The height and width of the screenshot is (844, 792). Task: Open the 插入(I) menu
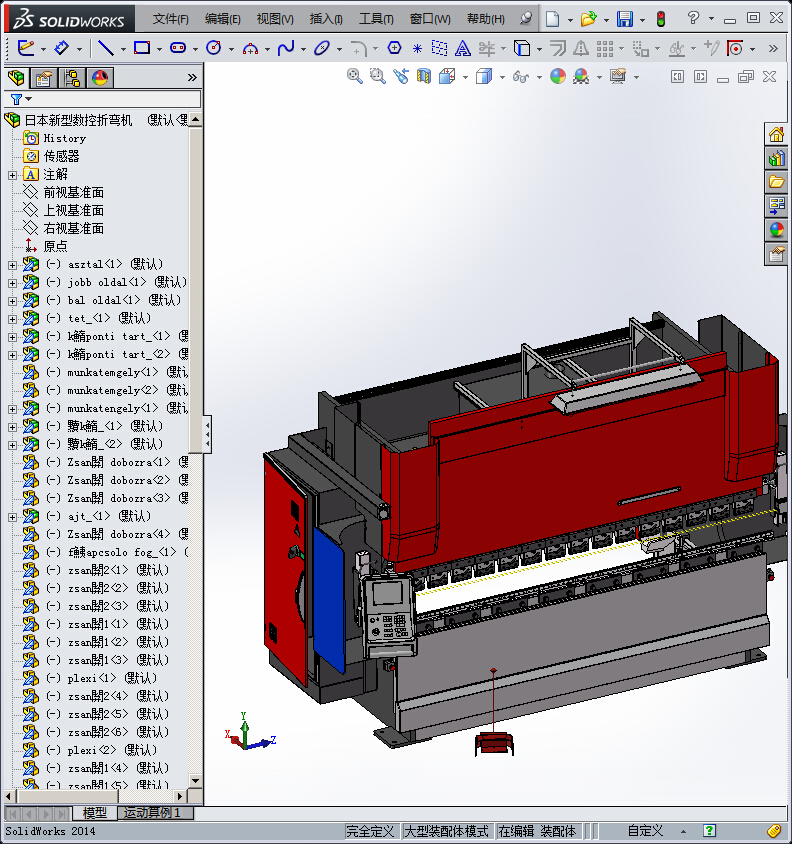coord(326,19)
